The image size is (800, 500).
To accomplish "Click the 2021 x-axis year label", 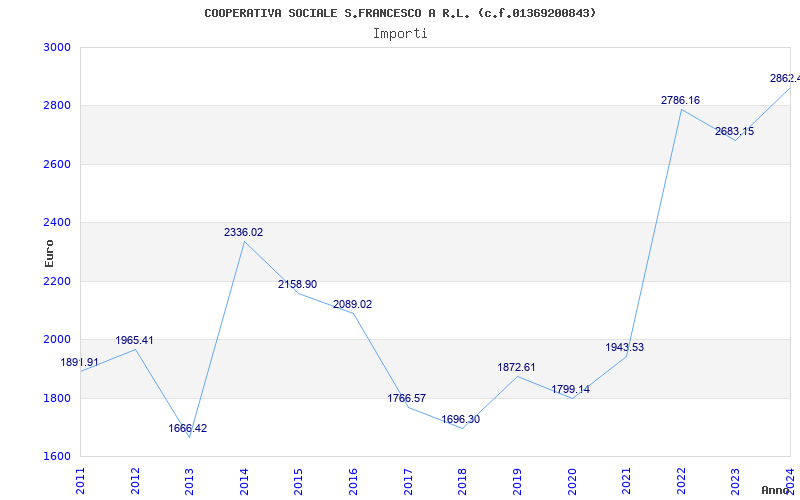I will [x=627, y=481].
